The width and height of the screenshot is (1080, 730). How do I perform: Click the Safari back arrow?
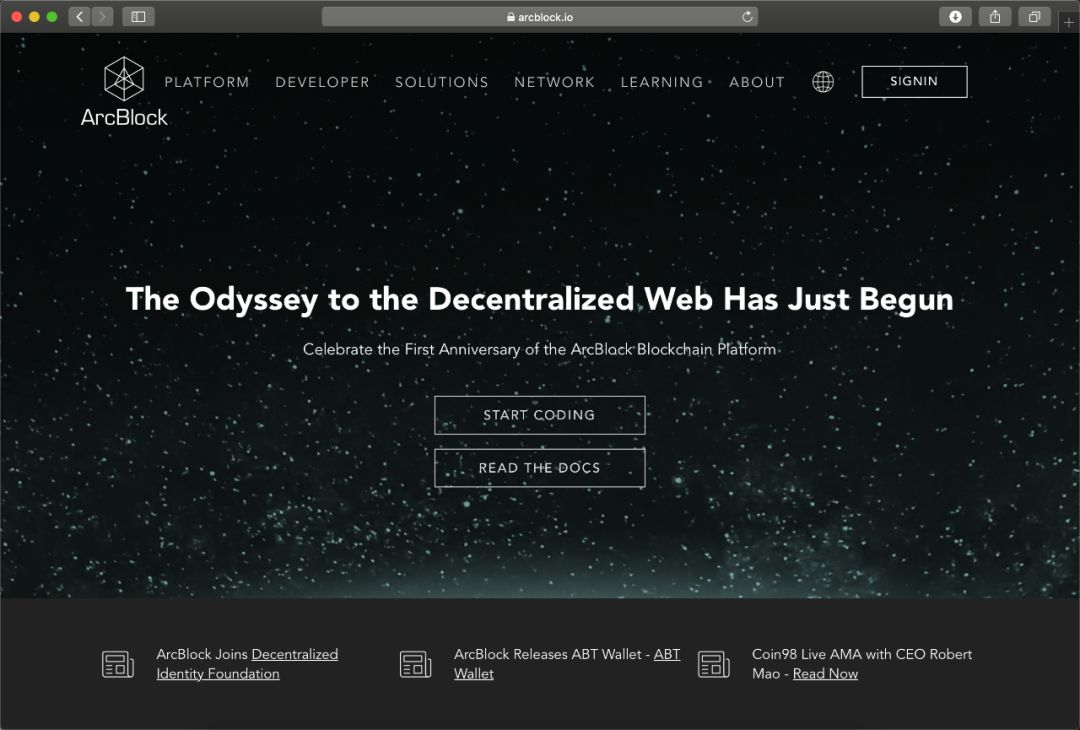pyautogui.click(x=80, y=17)
